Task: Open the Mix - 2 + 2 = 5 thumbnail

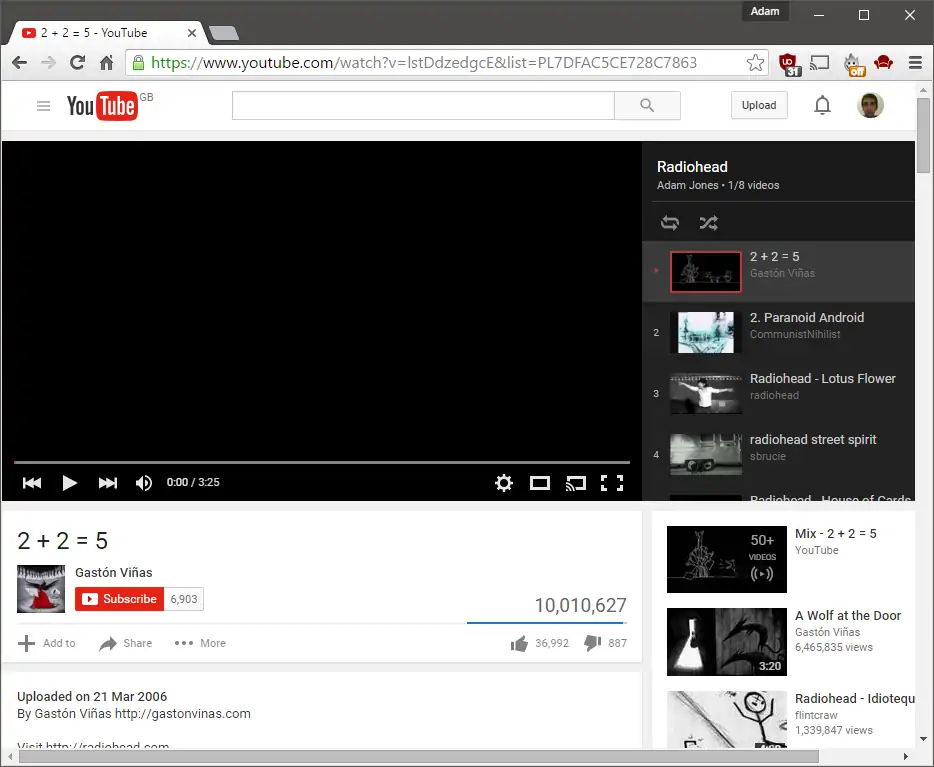Action: (x=727, y=559)
